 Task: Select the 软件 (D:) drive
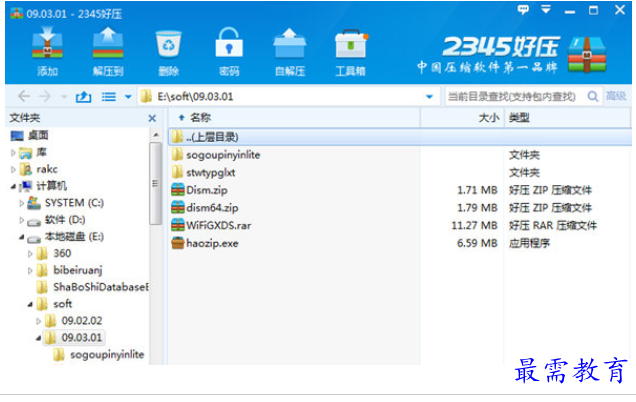65,220
